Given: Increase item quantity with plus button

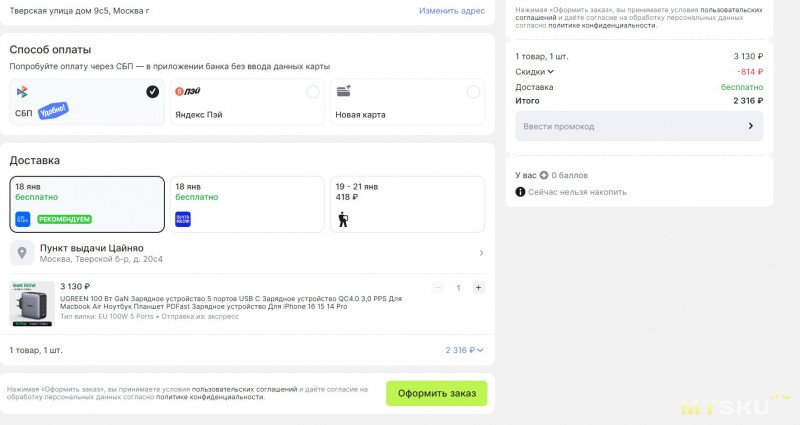Looking at the screenshot, I should [478, 288].
